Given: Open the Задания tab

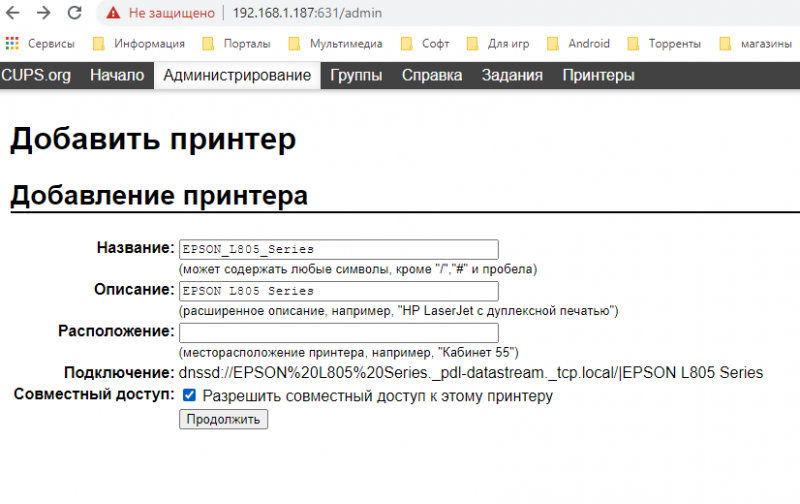Looking at the screenshot, I should 512,75.
